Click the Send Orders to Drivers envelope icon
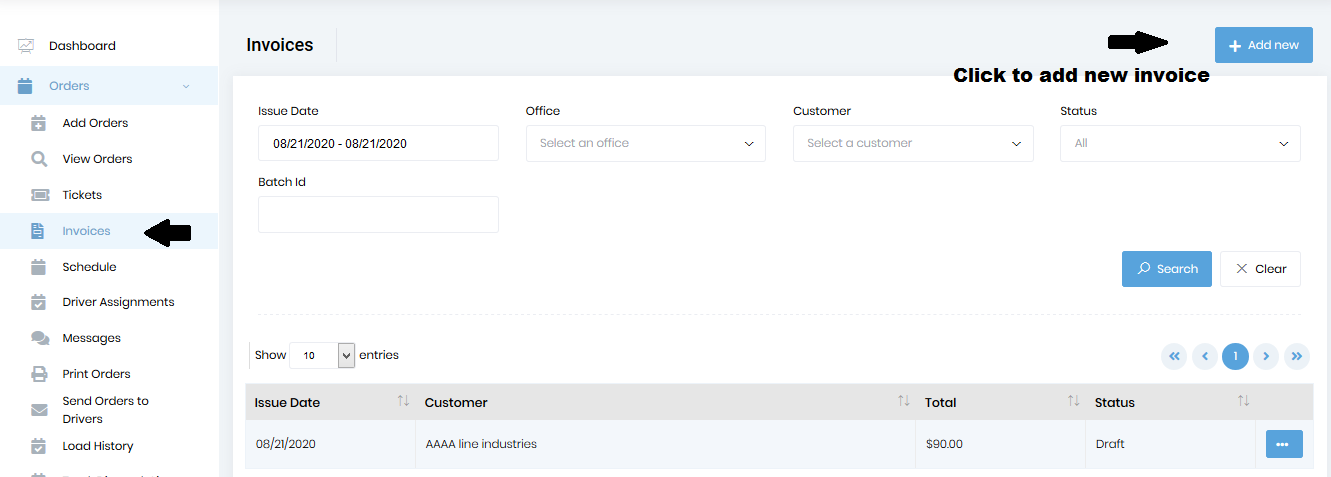This screenshot has width=1331, height=477. 39,410
